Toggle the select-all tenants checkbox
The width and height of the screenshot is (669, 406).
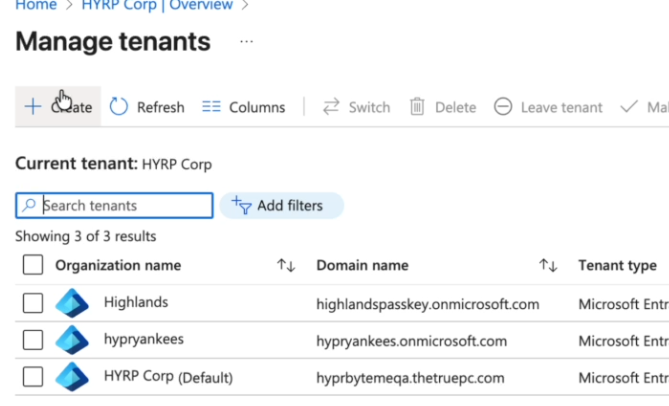pyautogui.click(x=33, y=265)
